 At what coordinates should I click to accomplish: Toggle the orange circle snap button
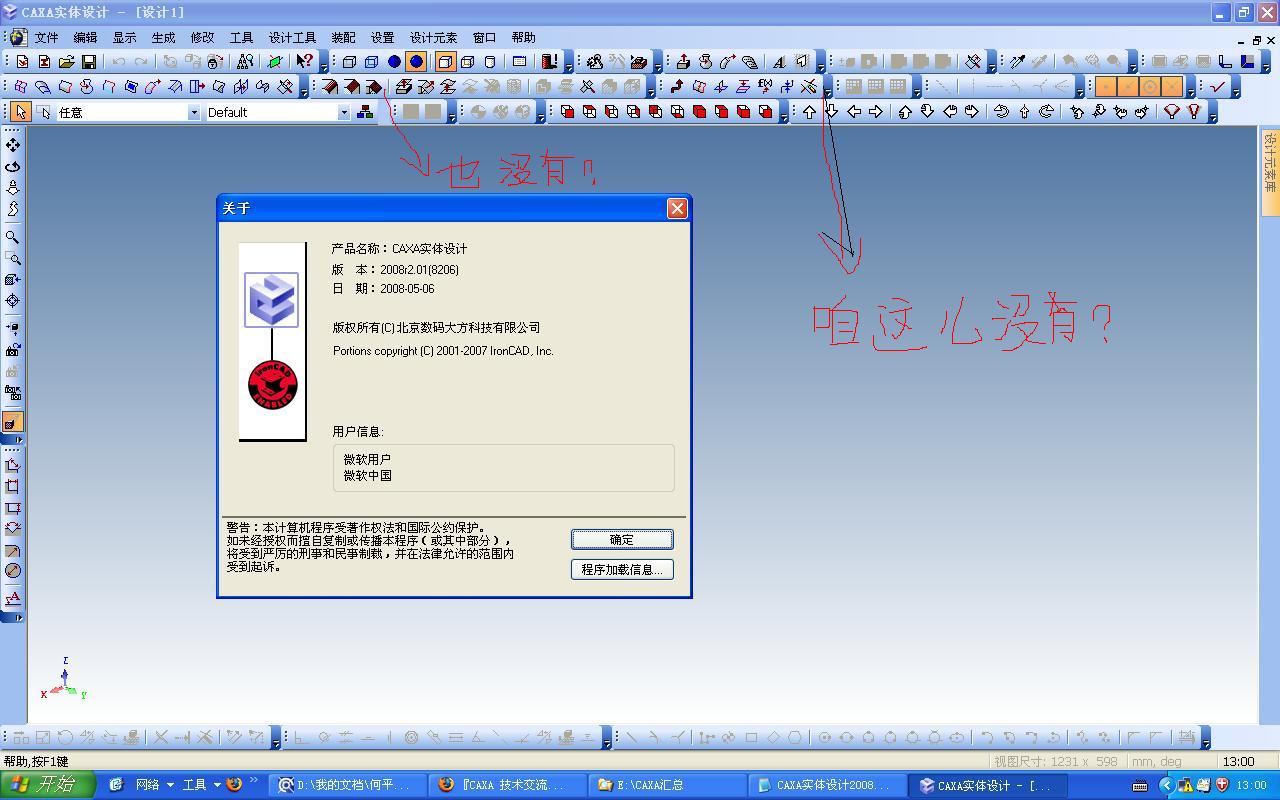(1150, 87)
